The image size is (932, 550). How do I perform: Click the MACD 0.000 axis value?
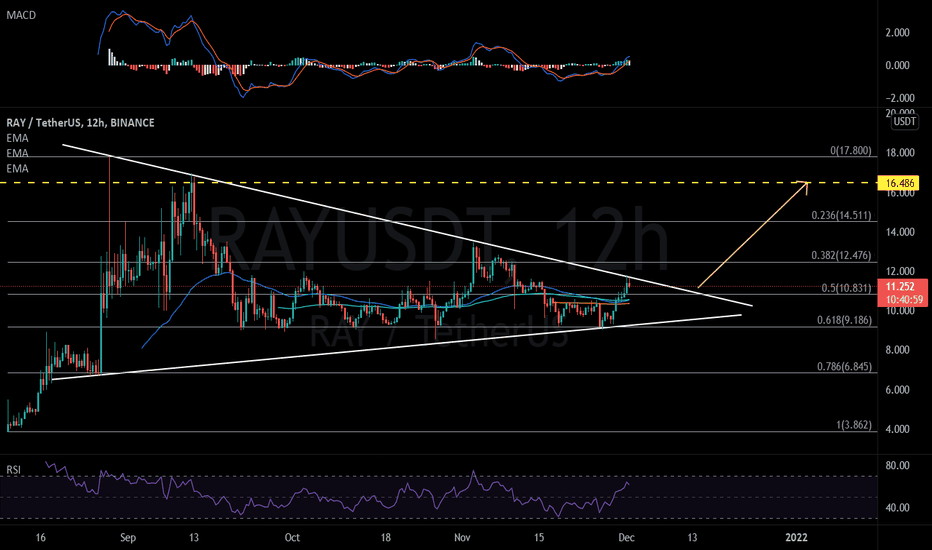[898, 65]
